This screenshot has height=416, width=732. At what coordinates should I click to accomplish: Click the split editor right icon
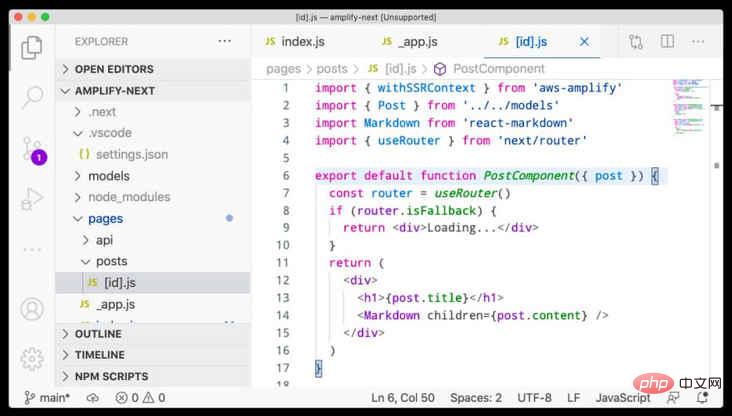pyautogui.click(x=667, y=41)
